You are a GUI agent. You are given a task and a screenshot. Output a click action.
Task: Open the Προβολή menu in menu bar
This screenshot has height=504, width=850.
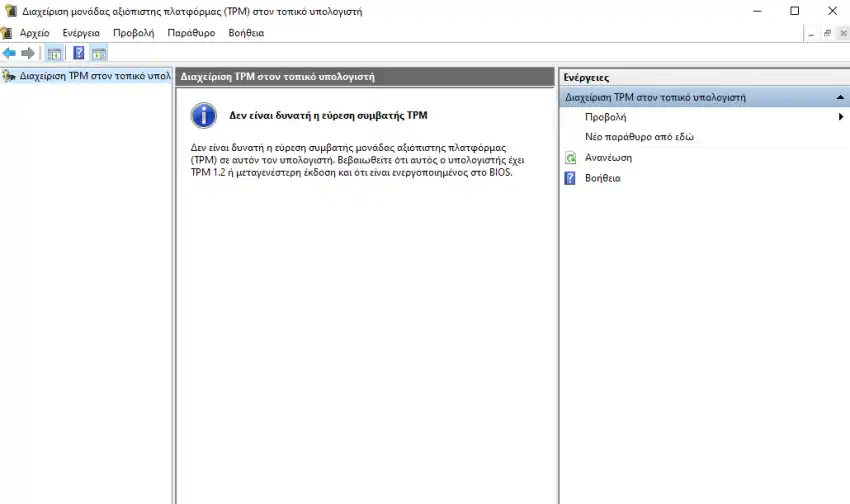[x=133, y=33]
